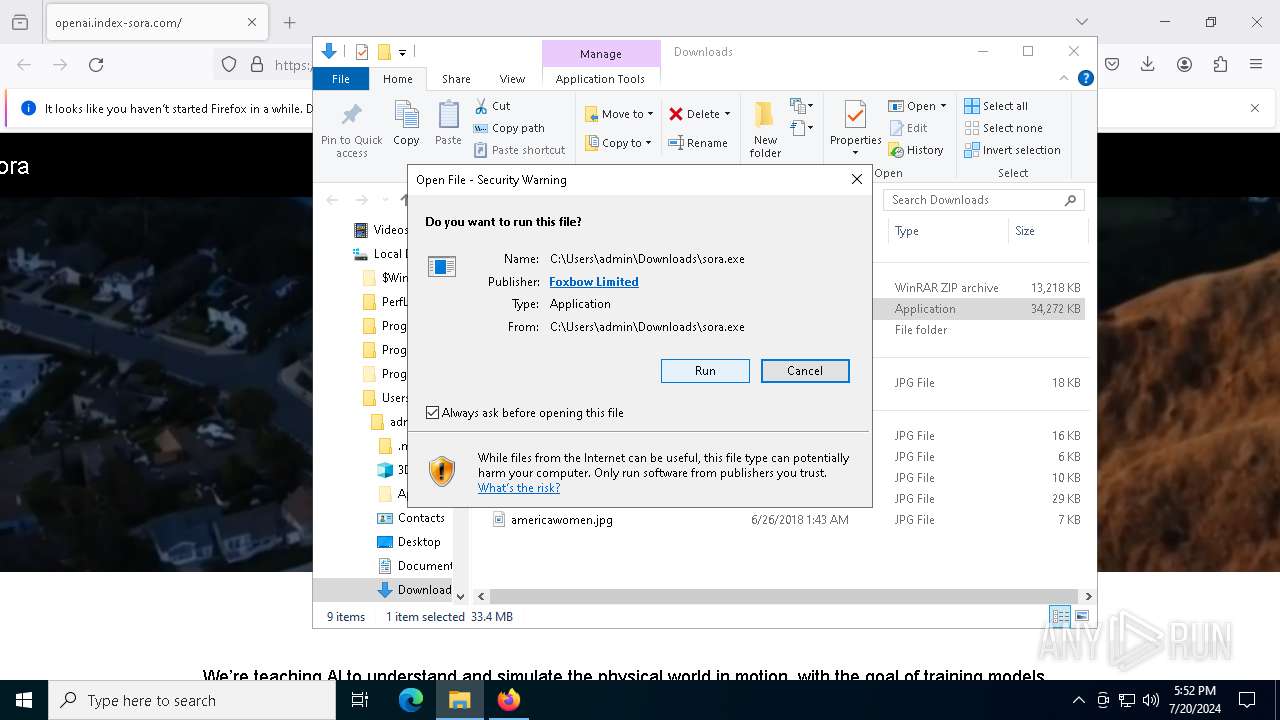The image size is (1280, 720).
Task: Open a new Firefox tab
Action: [289, 22]
